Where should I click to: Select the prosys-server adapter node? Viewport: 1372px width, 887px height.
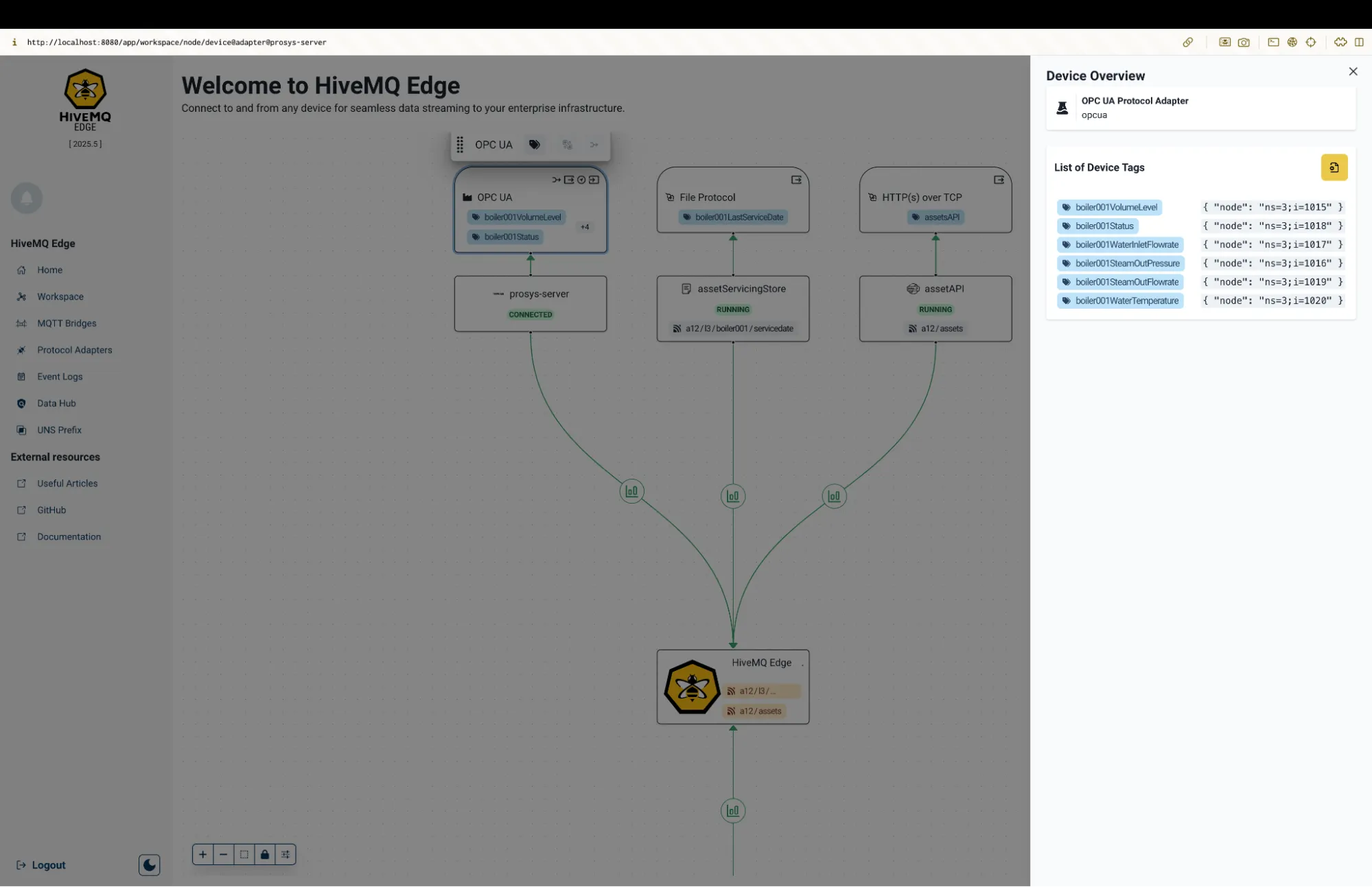530,304
